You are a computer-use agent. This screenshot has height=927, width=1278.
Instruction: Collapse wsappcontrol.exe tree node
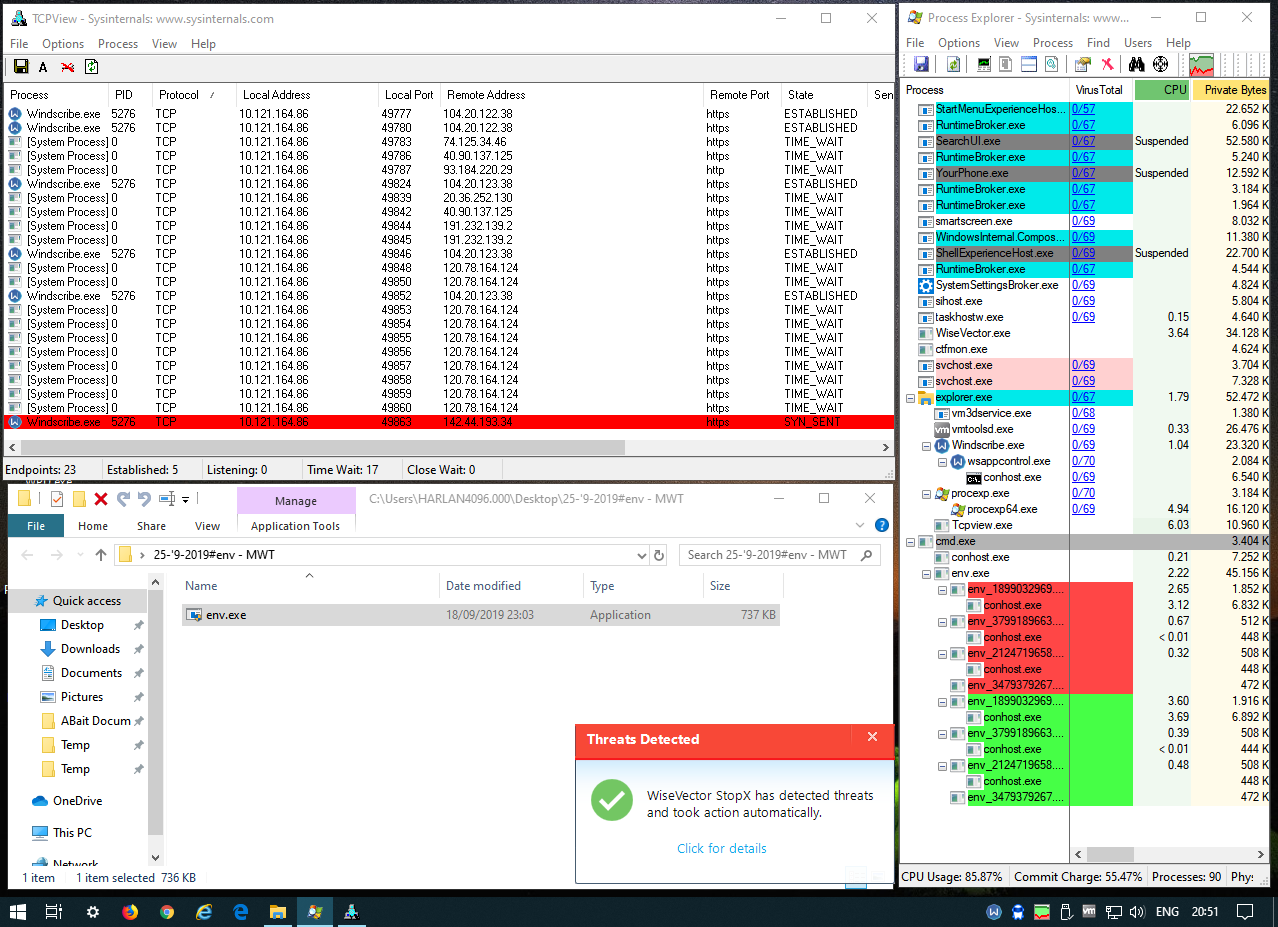click(x=942, y=461)
